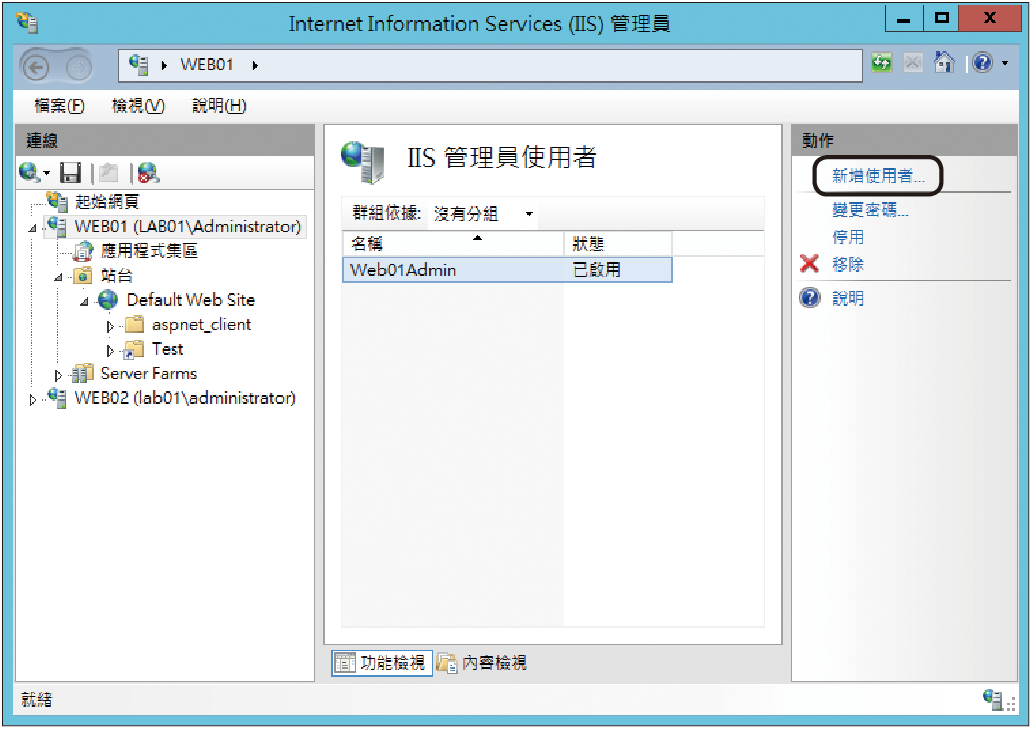Screen dimensions: 1033x729
Task: Click 移除 action link
Action: click(848, 265)
